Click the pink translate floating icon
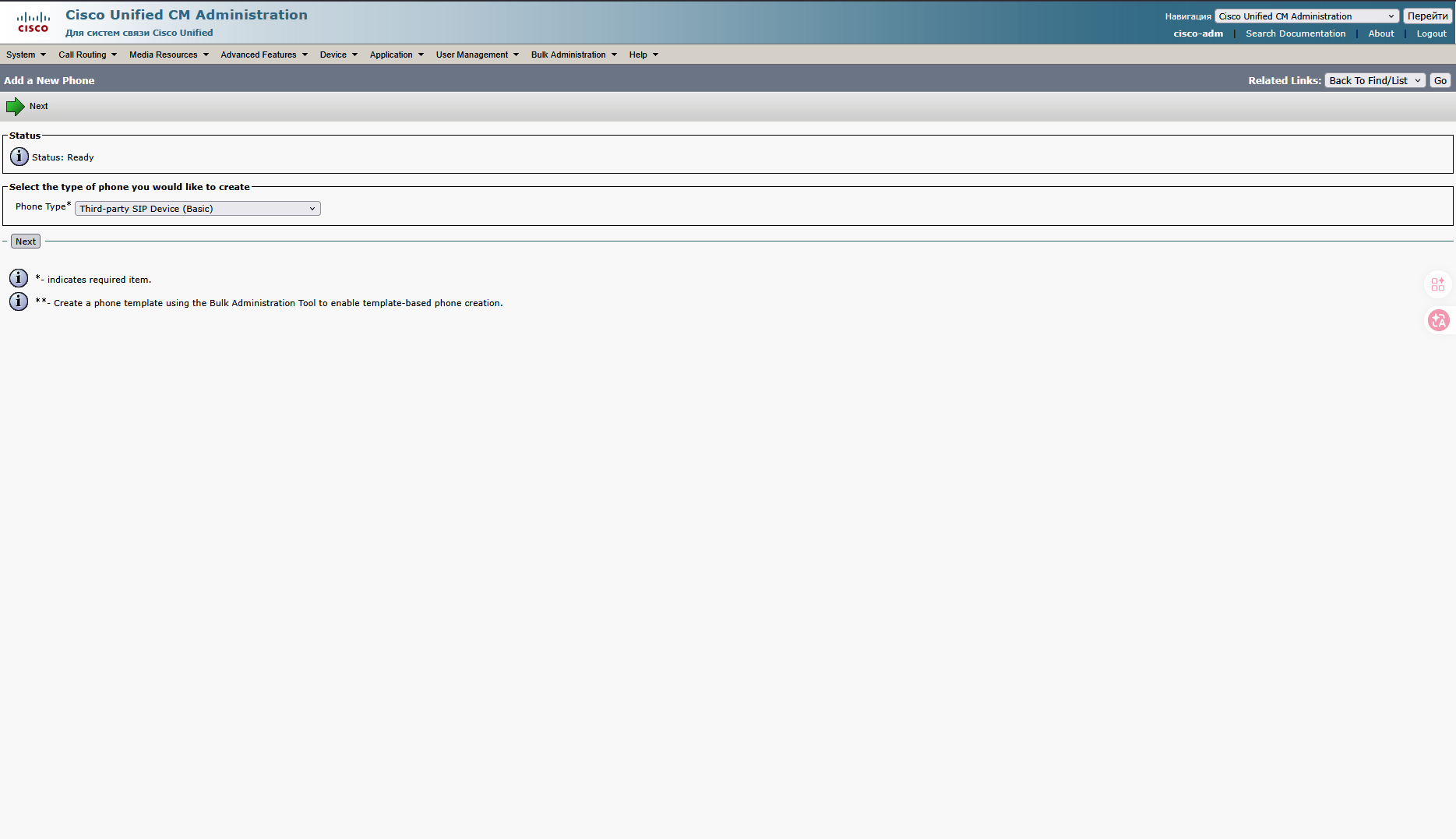The width and height of the screenshot is (1456, 839). [1438, 320]
